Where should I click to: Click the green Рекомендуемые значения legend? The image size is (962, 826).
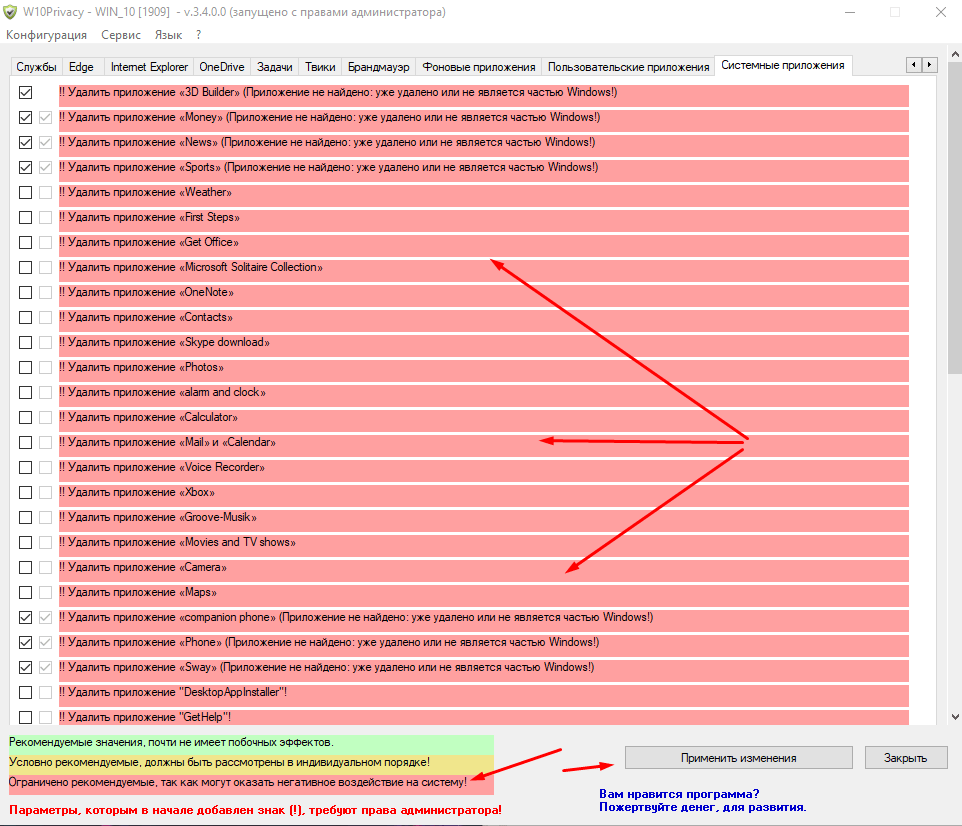click(251, 744)
